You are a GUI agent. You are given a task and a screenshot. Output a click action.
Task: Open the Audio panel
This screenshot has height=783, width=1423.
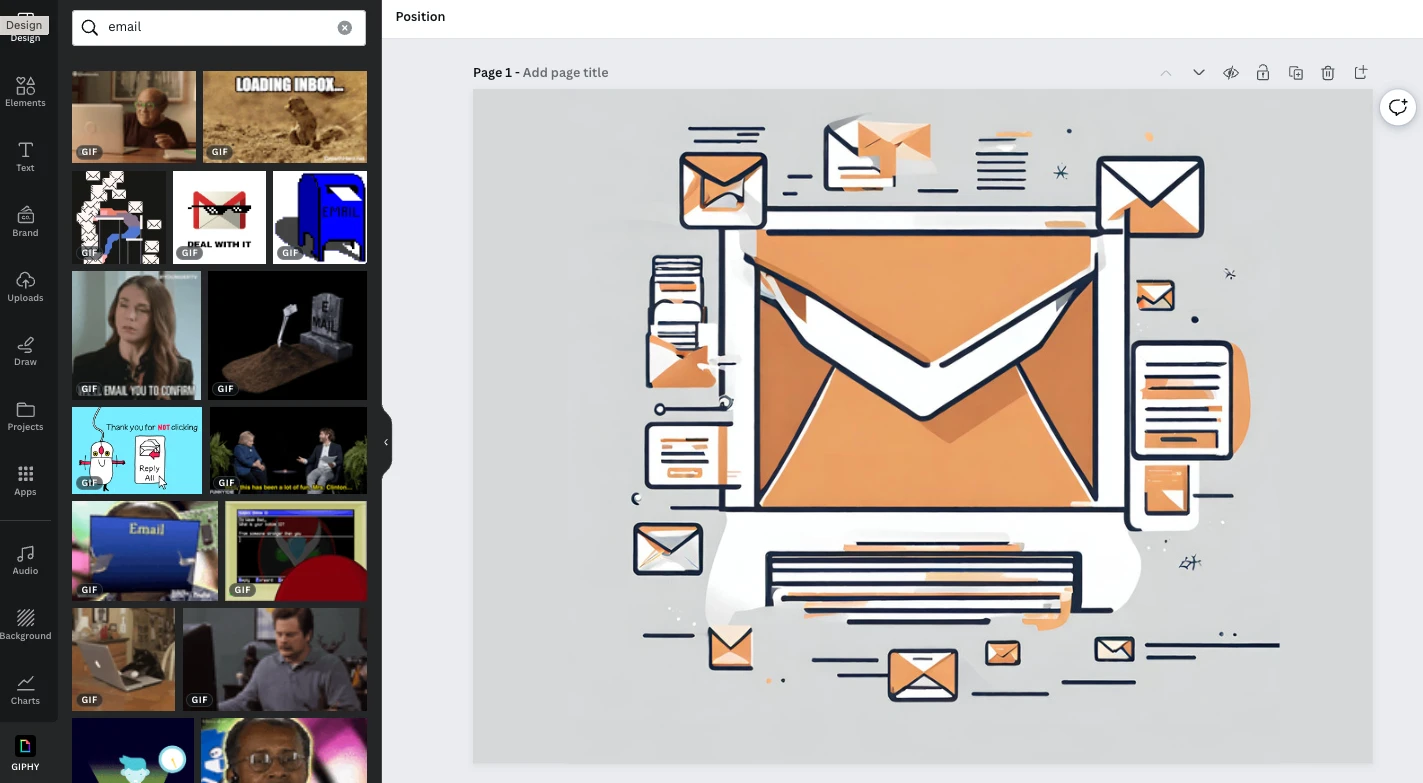25,560
